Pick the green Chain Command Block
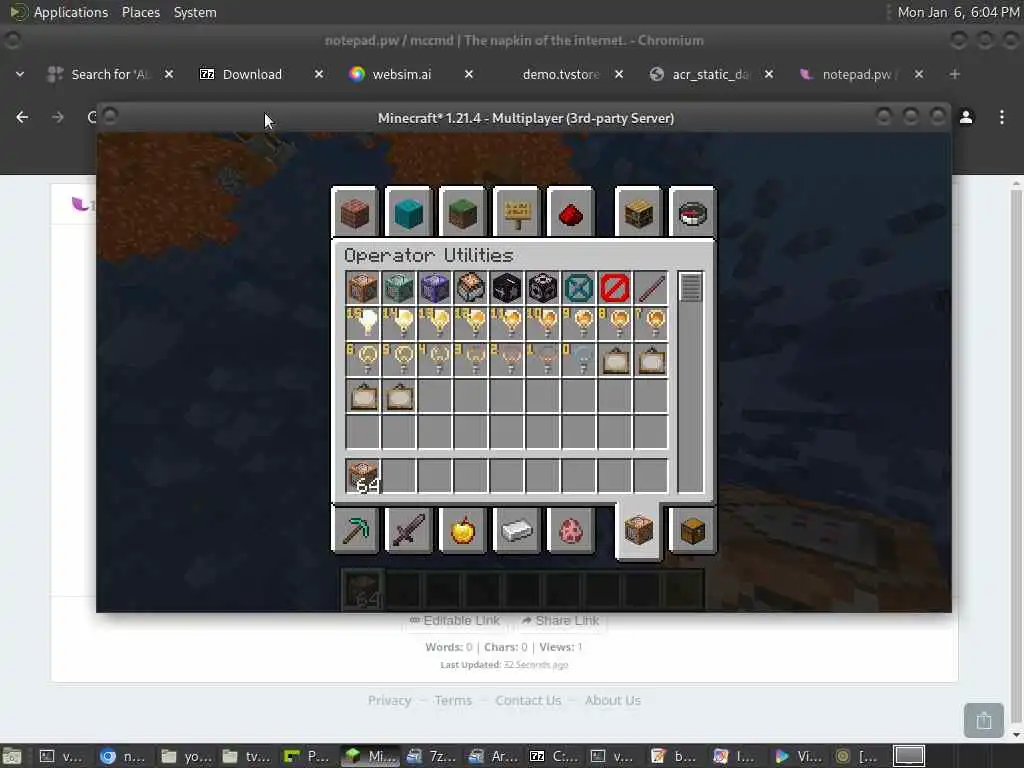The width and height of the screenshot is (1024, 768). [398, 288]
